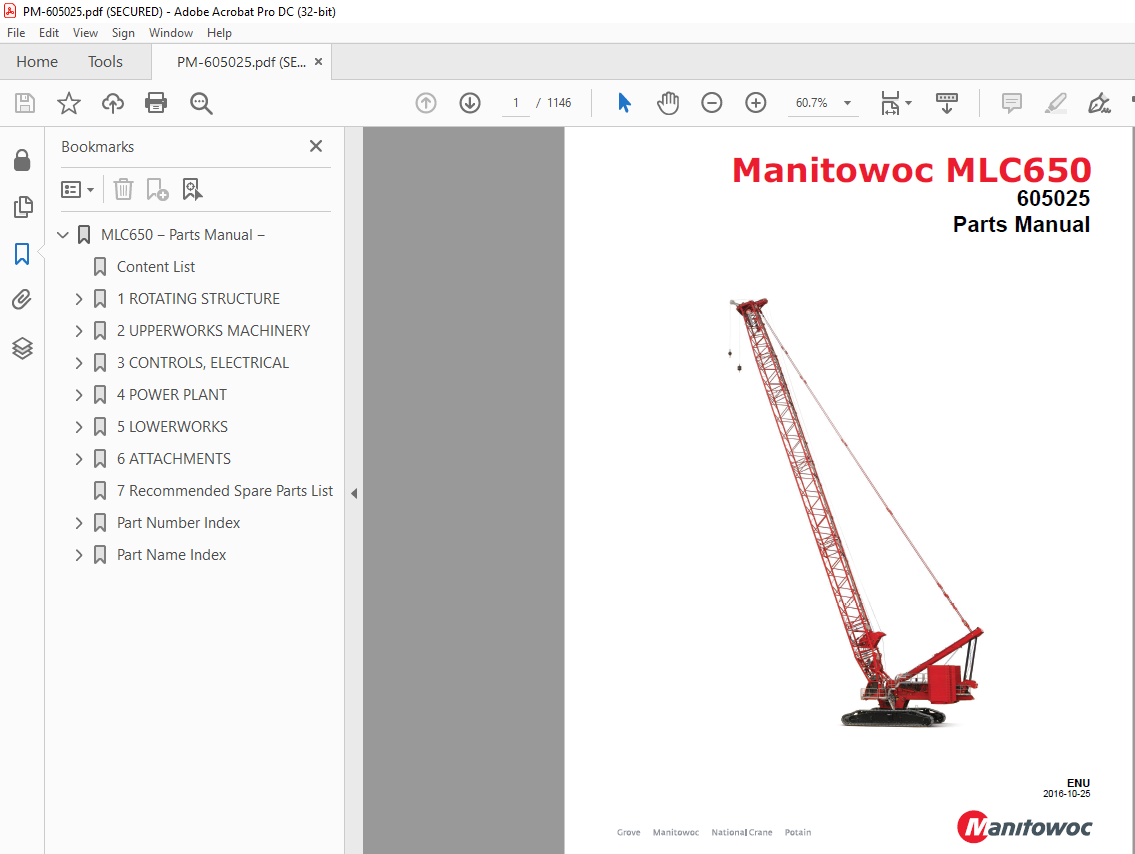Open the Sign menu

point(123,33)
